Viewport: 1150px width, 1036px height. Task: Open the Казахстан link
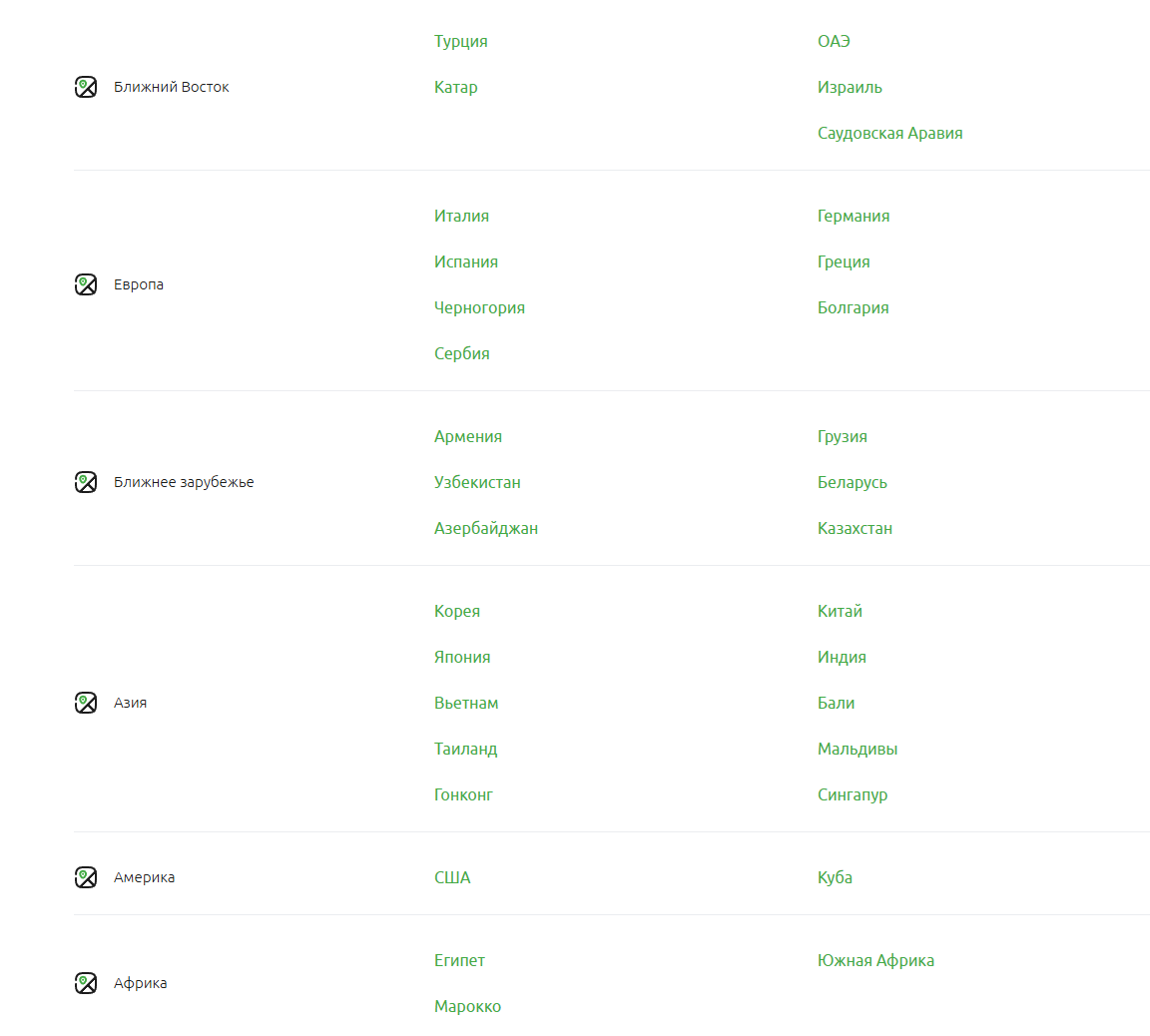coord(856,529)
